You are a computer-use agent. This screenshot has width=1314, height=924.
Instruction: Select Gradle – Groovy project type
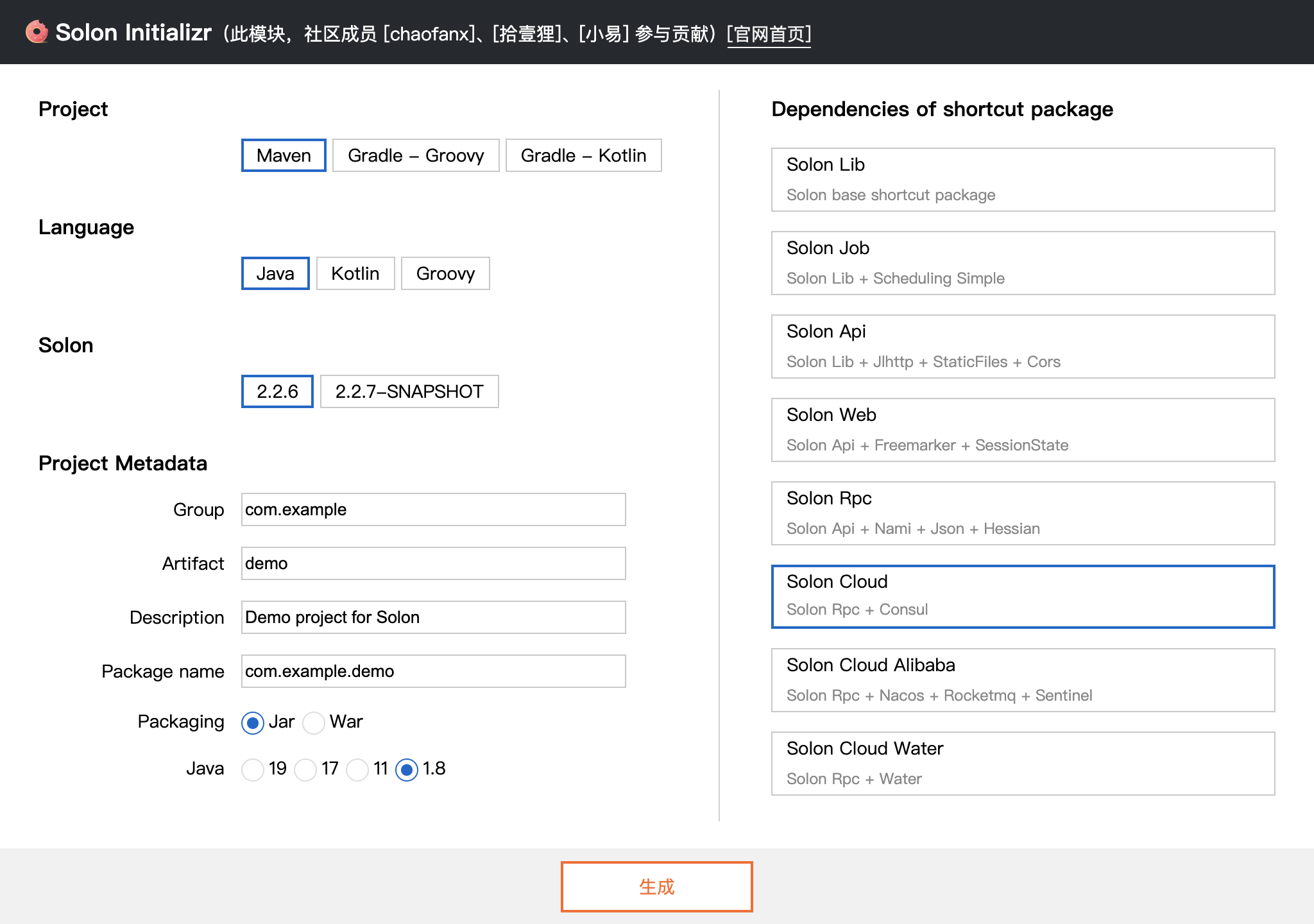pos(416,155)
